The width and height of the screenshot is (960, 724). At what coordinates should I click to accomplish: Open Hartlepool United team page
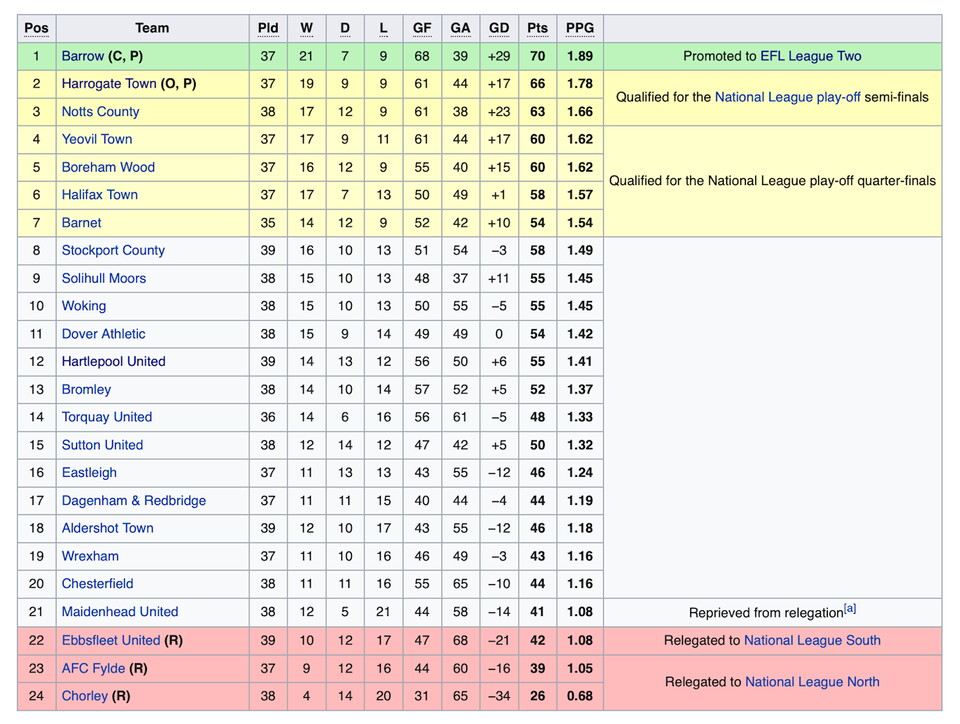point(113,361)
